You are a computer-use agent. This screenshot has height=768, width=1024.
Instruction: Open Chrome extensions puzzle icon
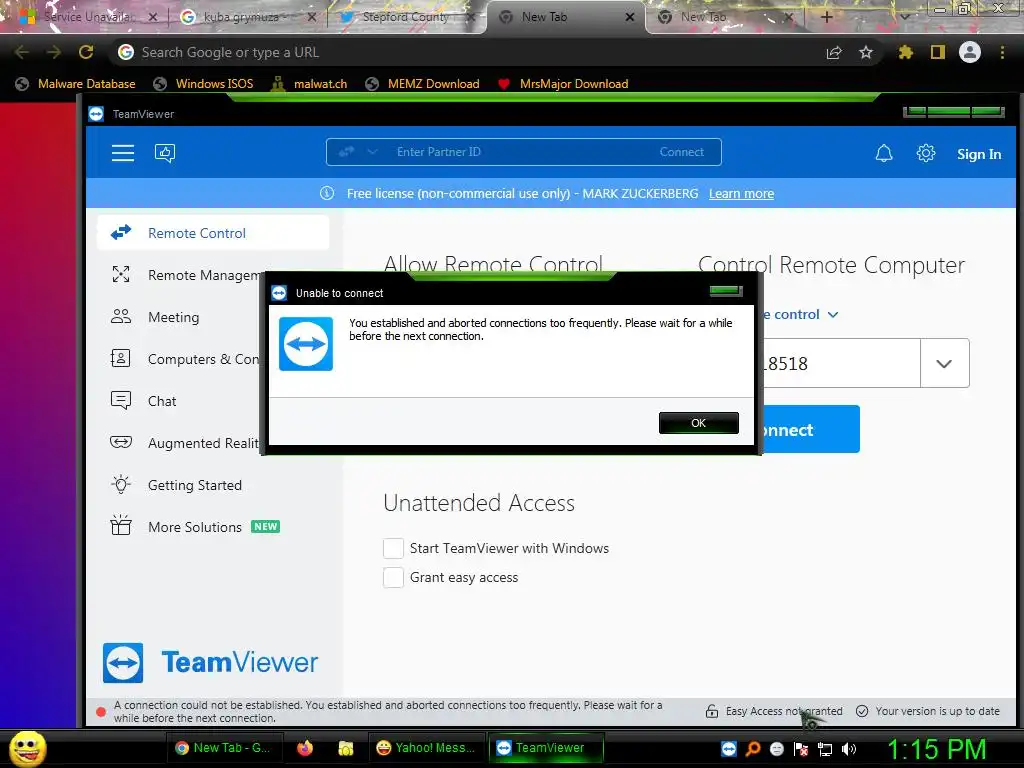[x=905, y=52]
